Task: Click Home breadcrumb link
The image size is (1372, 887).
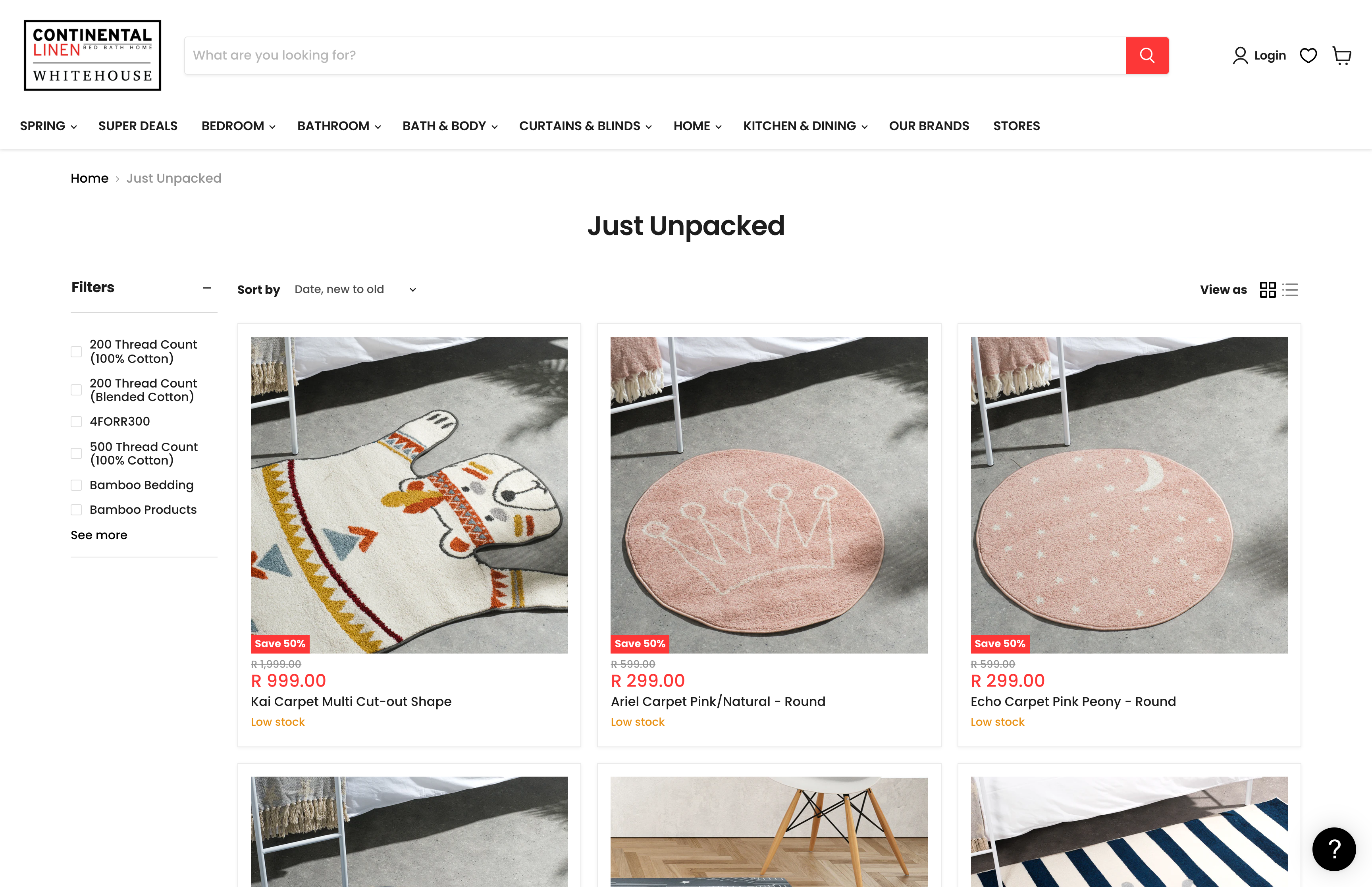Action: [x=89, y=178]
